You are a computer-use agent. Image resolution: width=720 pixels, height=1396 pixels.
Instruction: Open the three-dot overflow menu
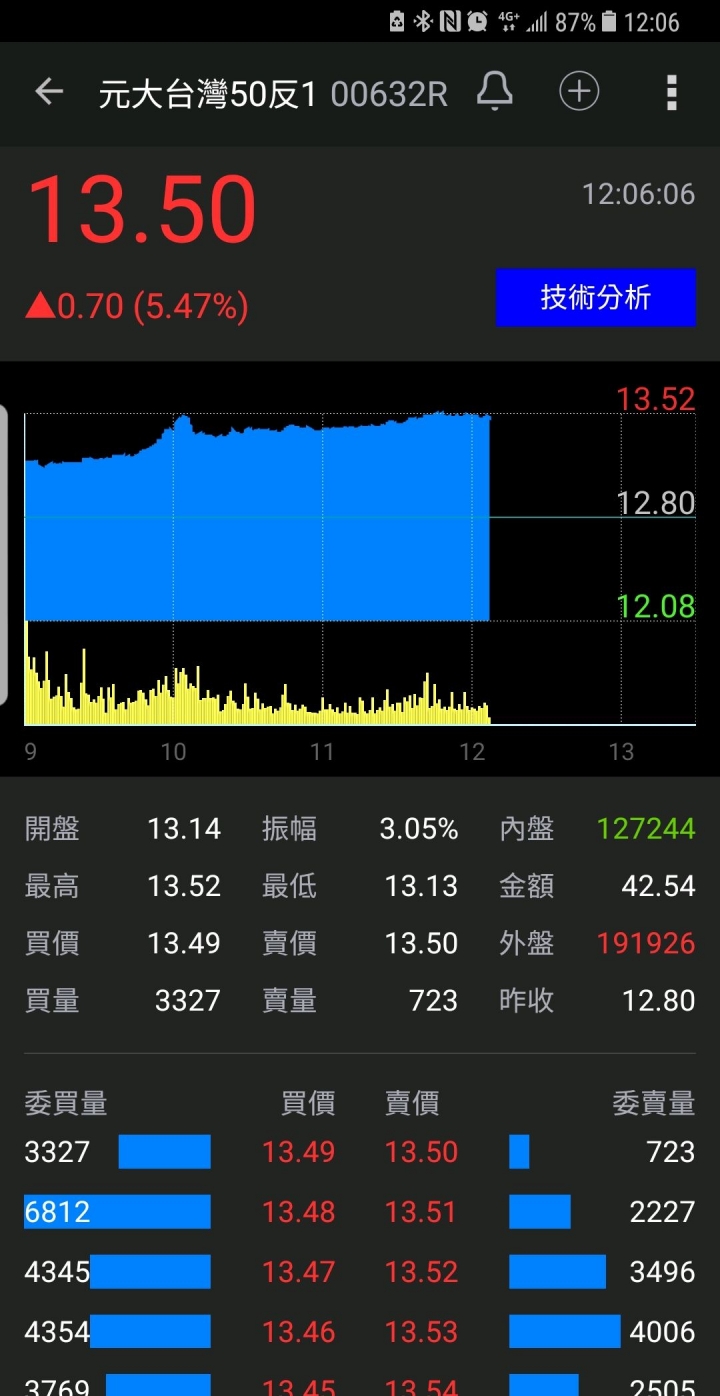pos(672,92)
